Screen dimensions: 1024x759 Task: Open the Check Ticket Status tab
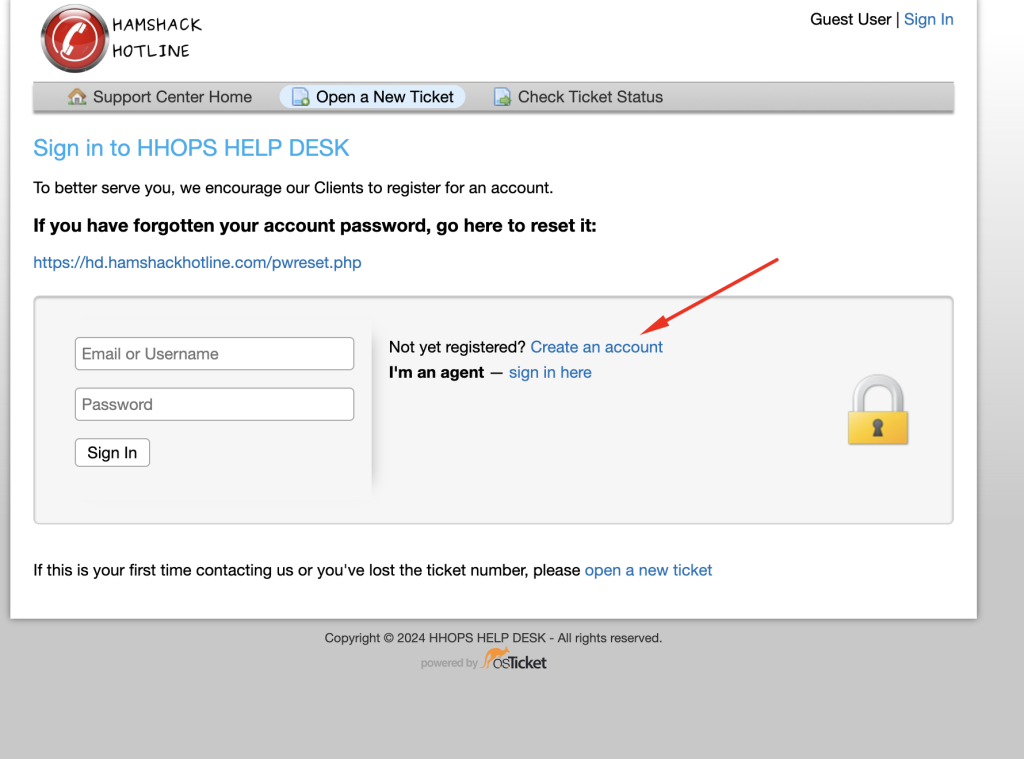coord(590,97)
